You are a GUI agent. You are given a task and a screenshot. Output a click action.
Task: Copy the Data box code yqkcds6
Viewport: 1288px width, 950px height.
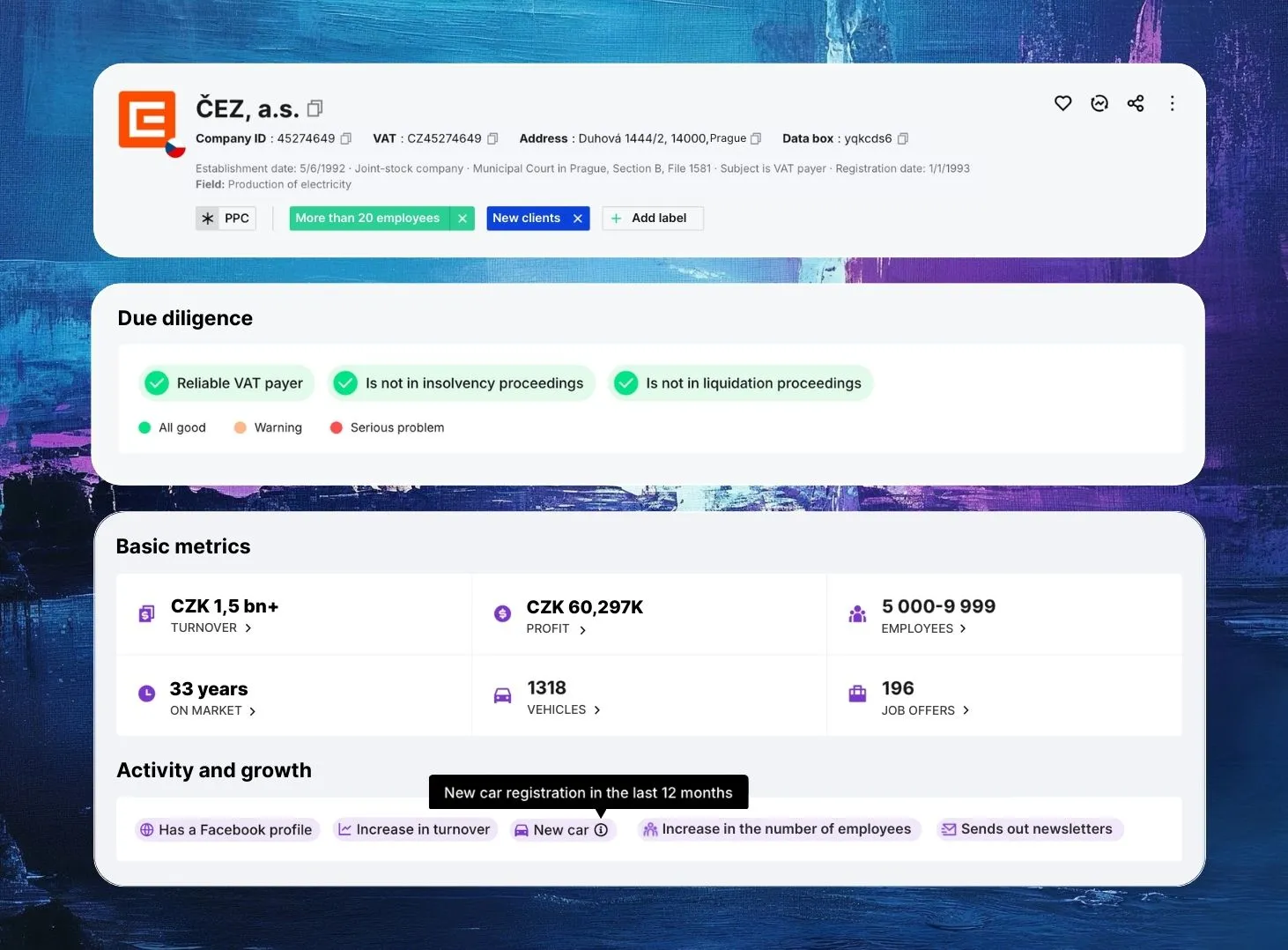click(903, 138)
